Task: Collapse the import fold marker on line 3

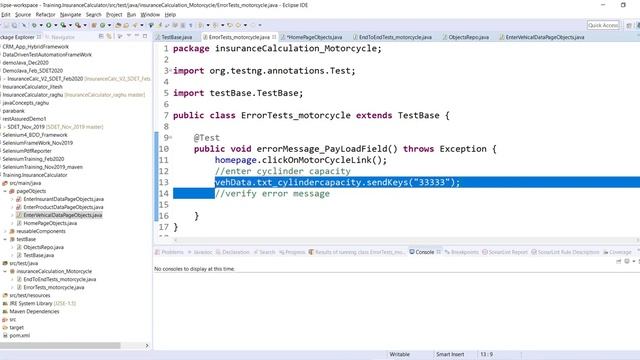Action: [x=171, y=71]
